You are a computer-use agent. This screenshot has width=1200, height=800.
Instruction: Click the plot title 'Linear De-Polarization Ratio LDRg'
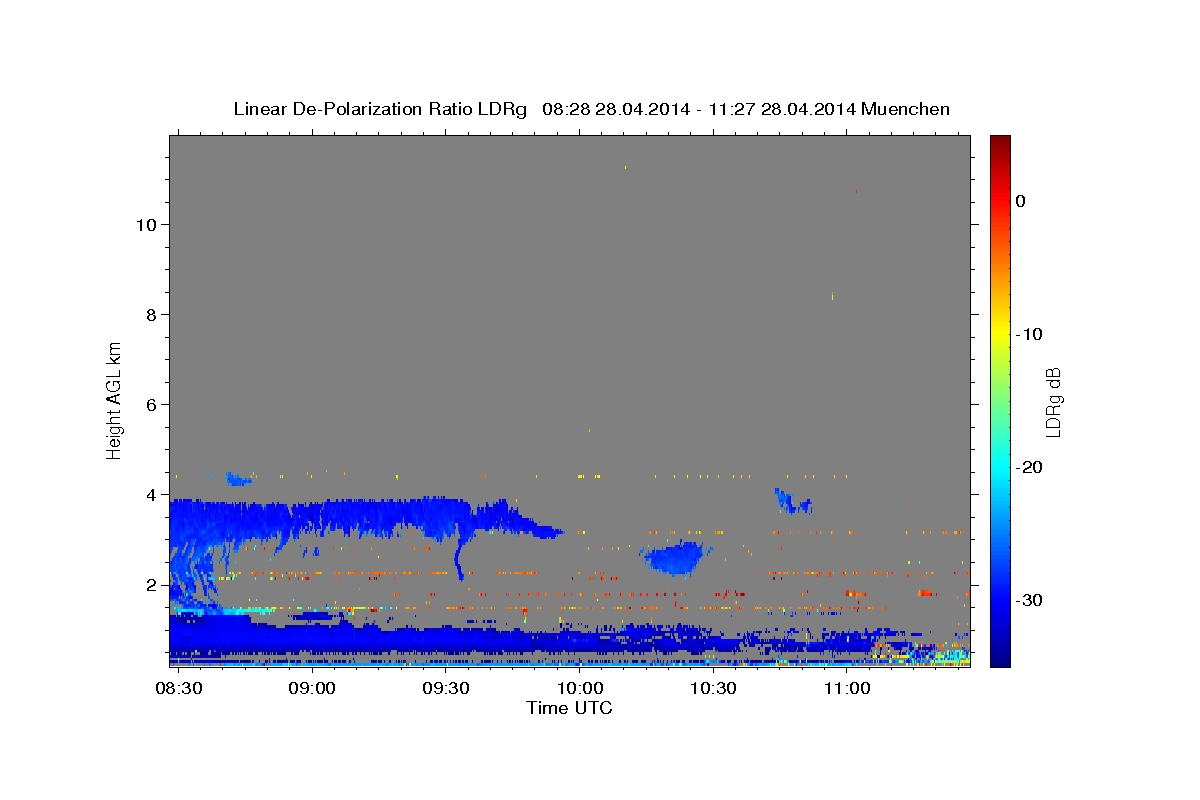tap(379, 109)
